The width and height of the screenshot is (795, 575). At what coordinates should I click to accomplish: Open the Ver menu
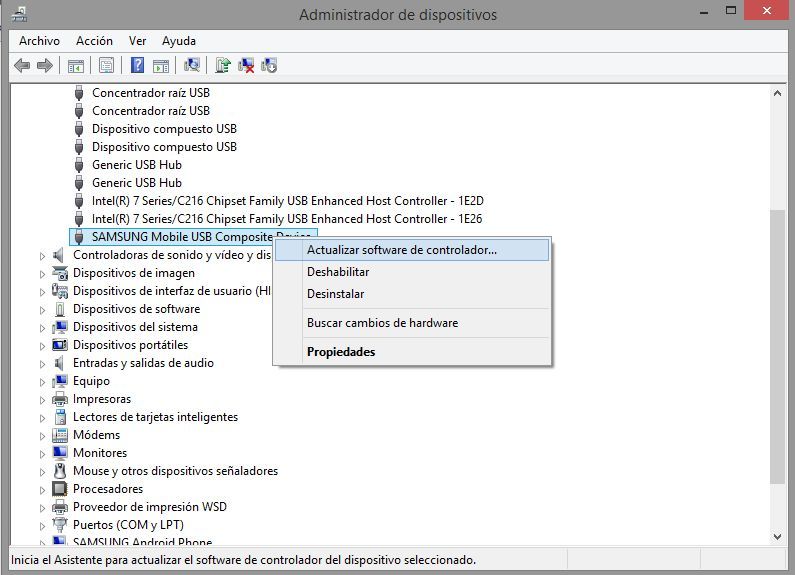click(137, 41)
